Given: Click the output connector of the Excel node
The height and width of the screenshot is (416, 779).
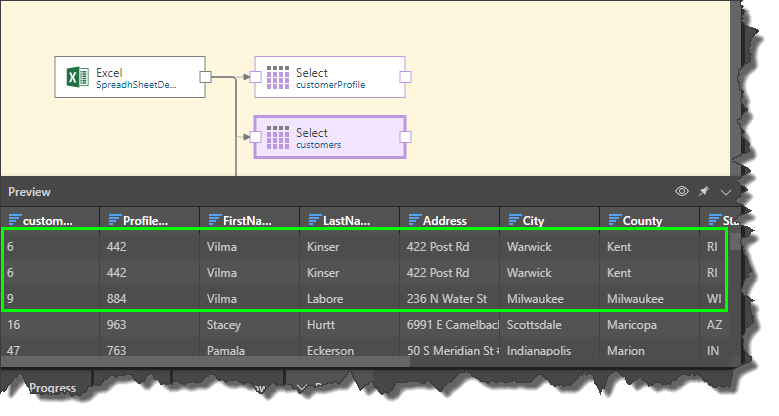Looking at the screenshot, I should tap(205, 77).
